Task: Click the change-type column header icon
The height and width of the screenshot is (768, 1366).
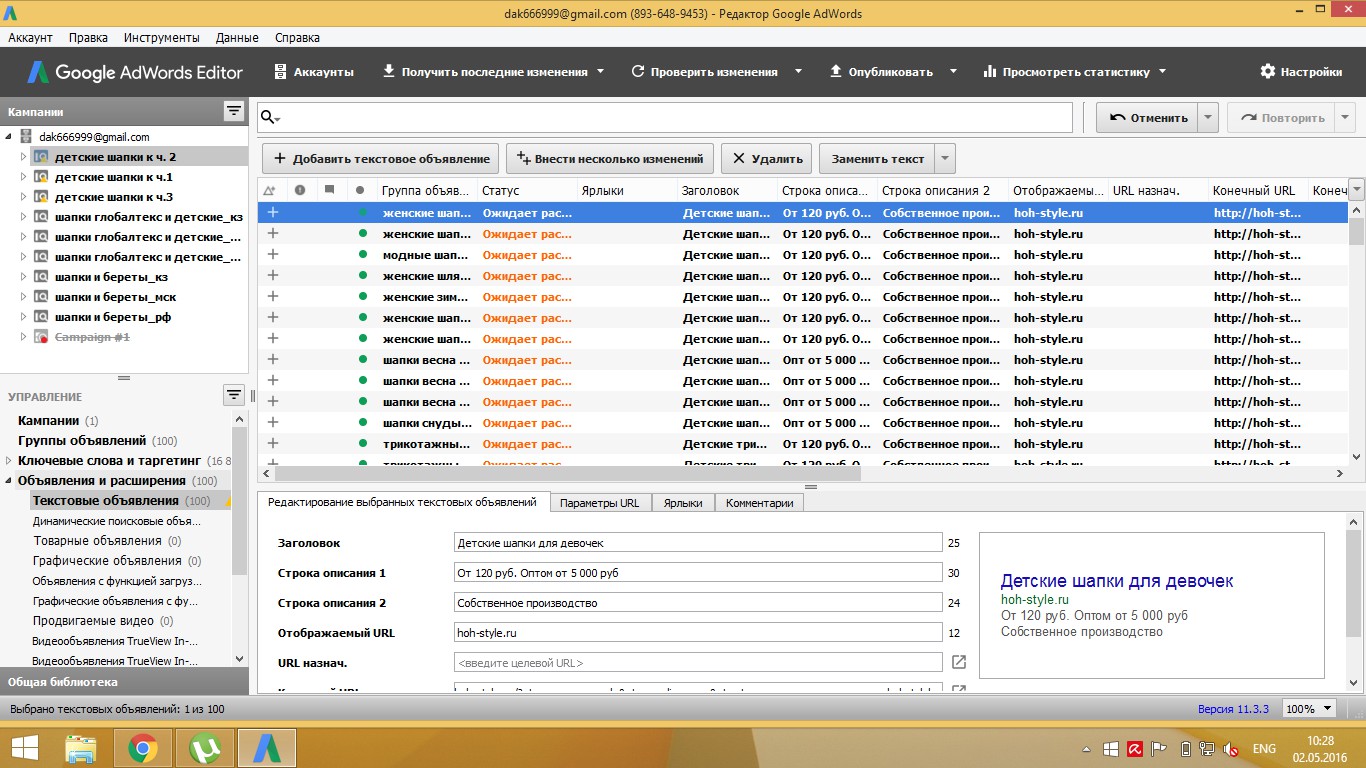Action: coord(269,190)
